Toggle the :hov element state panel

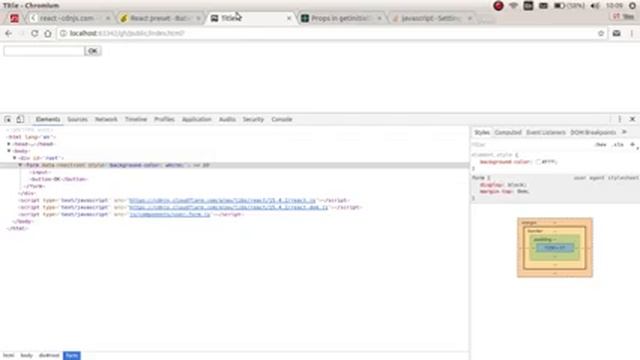click(x=600, y=144)
